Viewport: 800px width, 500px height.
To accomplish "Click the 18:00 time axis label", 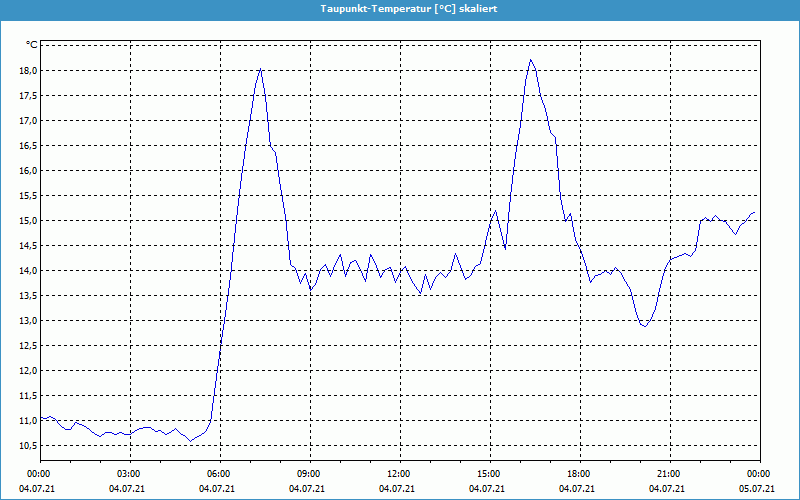I will [579, 474].
